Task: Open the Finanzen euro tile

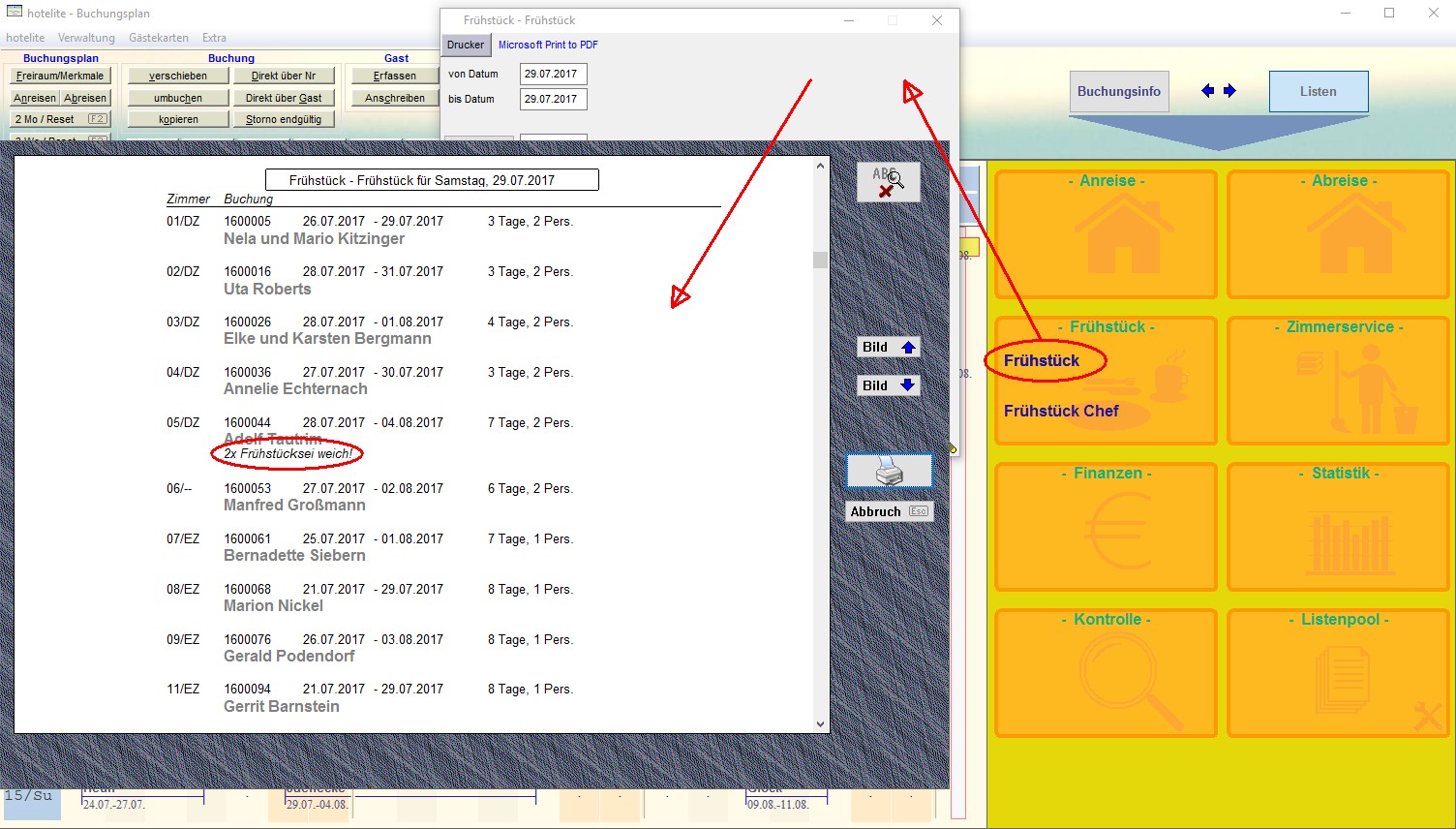Action: pos(1106,527)
